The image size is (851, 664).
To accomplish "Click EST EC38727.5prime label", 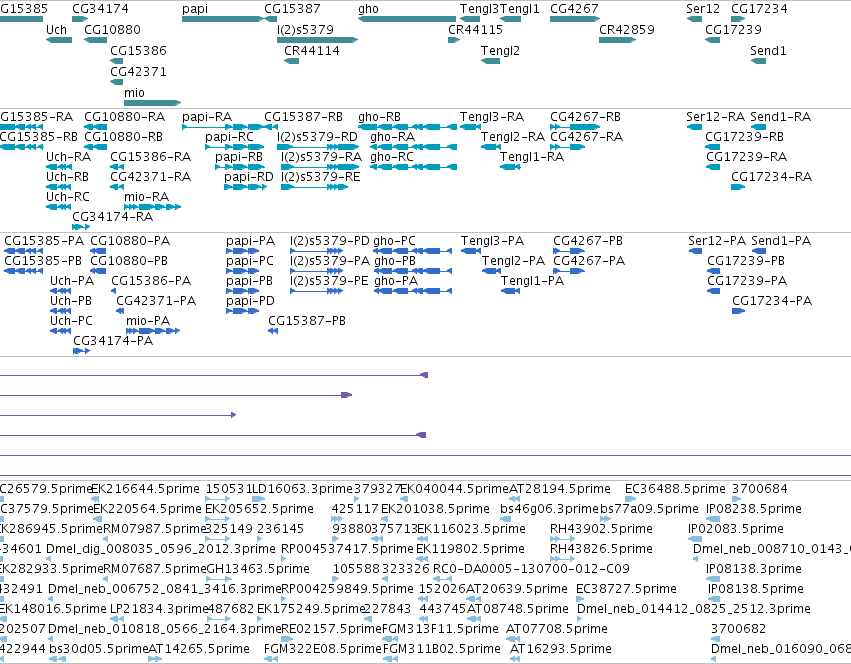I will pos(626,589).
